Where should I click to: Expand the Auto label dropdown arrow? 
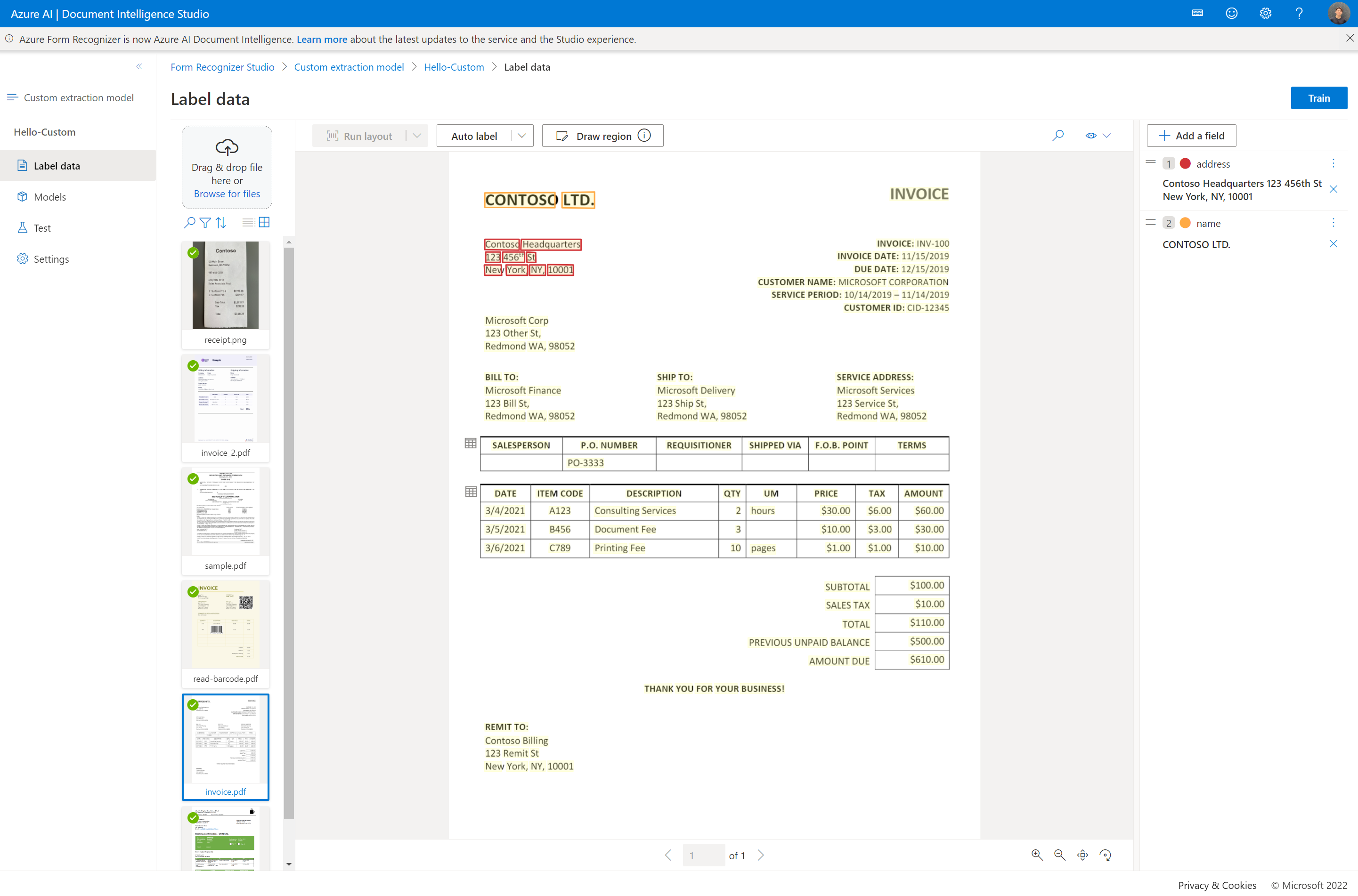coord(521,135)
